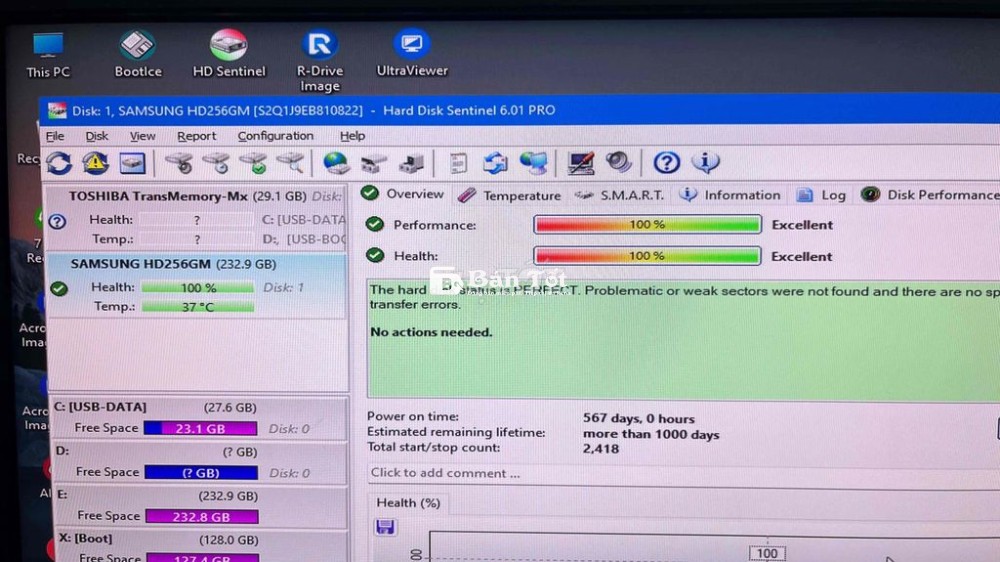The height and width of the screenshot is (562, 1000).
Task: Click the question mark icon beside TOSHIBA health
Action: 57,221
